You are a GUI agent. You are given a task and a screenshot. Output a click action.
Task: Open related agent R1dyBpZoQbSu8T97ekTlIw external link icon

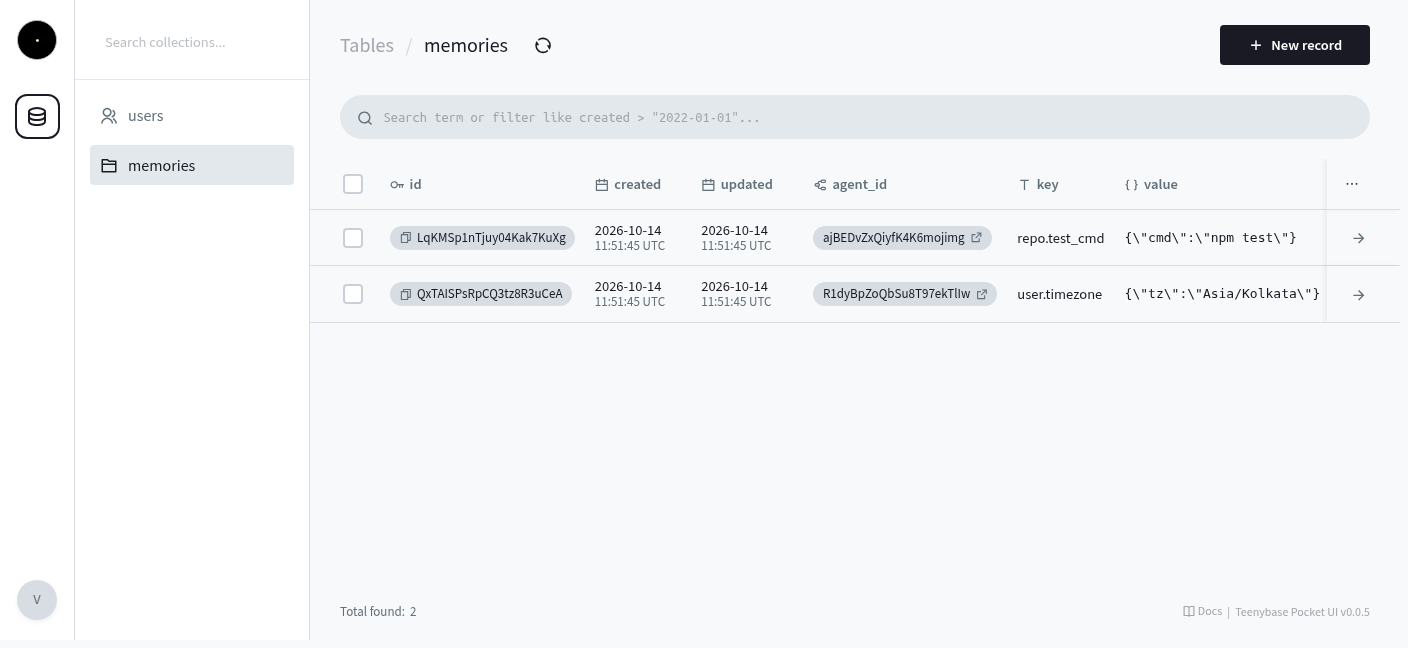982,294
